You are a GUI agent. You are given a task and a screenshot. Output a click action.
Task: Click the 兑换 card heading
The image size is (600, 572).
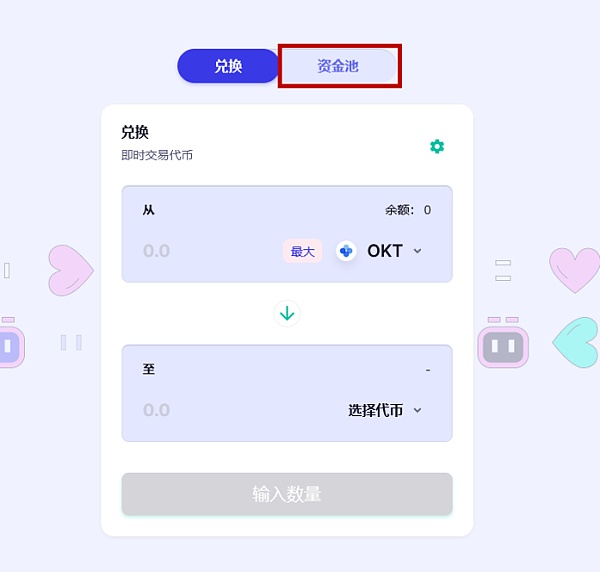pos(135,132)
